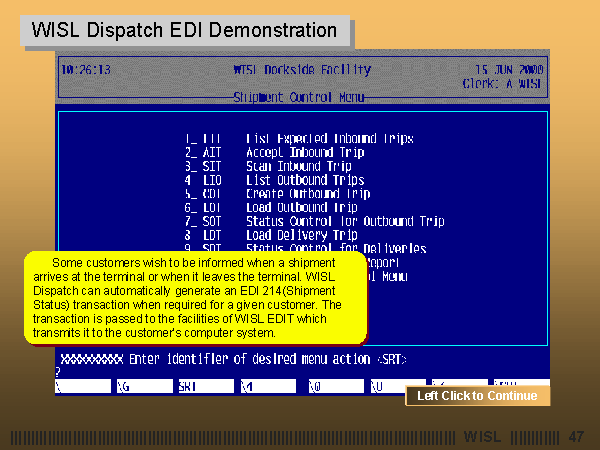Choose Accept Inbound Trip option
The width and height of the screenshot is (600, 450).
[x=304, y=152]
